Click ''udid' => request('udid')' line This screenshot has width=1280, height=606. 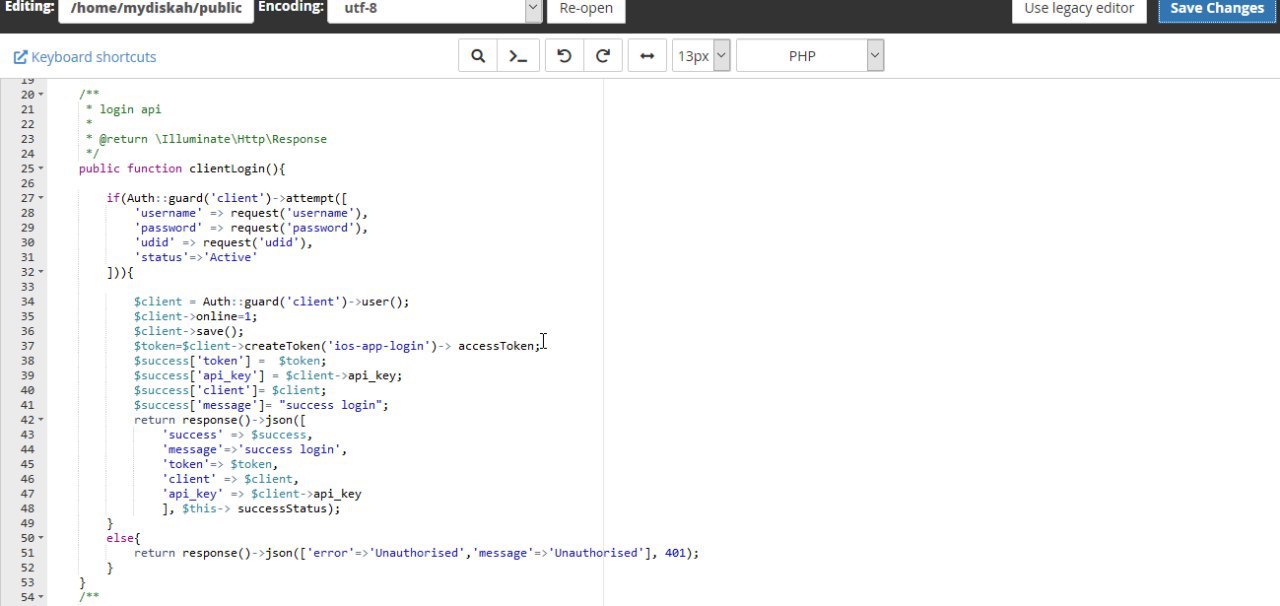(224, 242)
